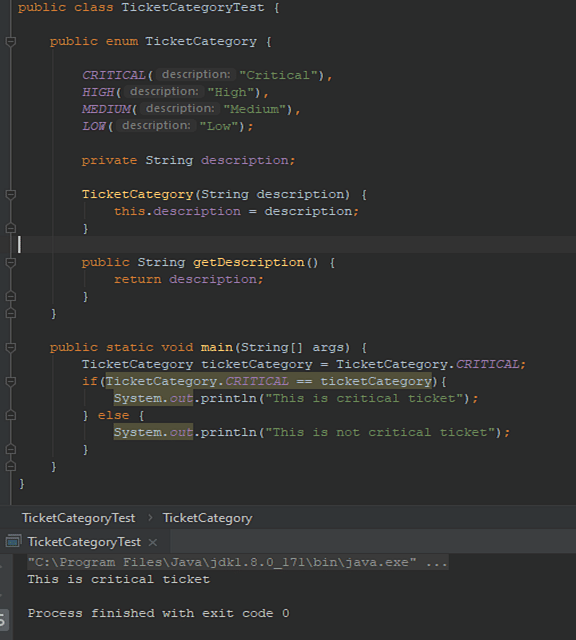Collapse the main method fold marker

point(11,347)
